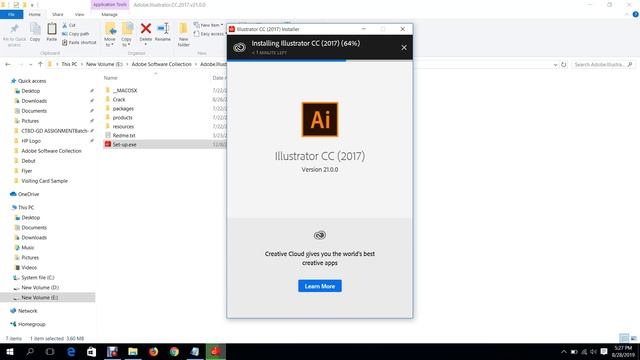Click the Creative Cloud icon above Learn More
Viewport: 640px width, 360px height.
(320, 235)
